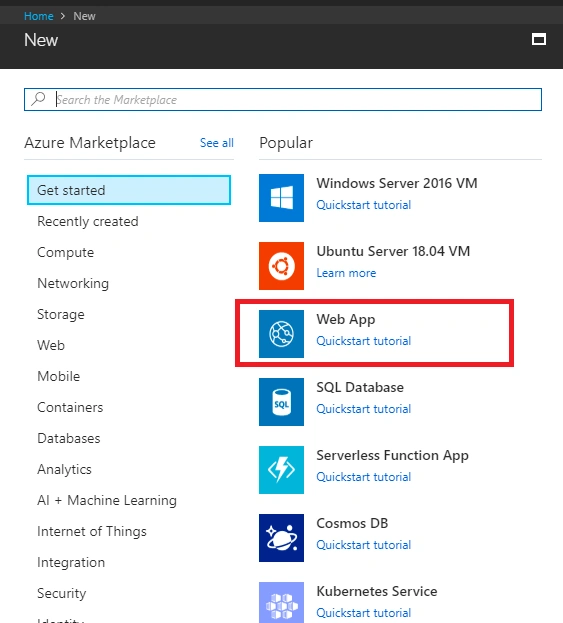This screenshot has width=563, height=623.
Task: Open the Databases category
Action: tap(69, 438)
